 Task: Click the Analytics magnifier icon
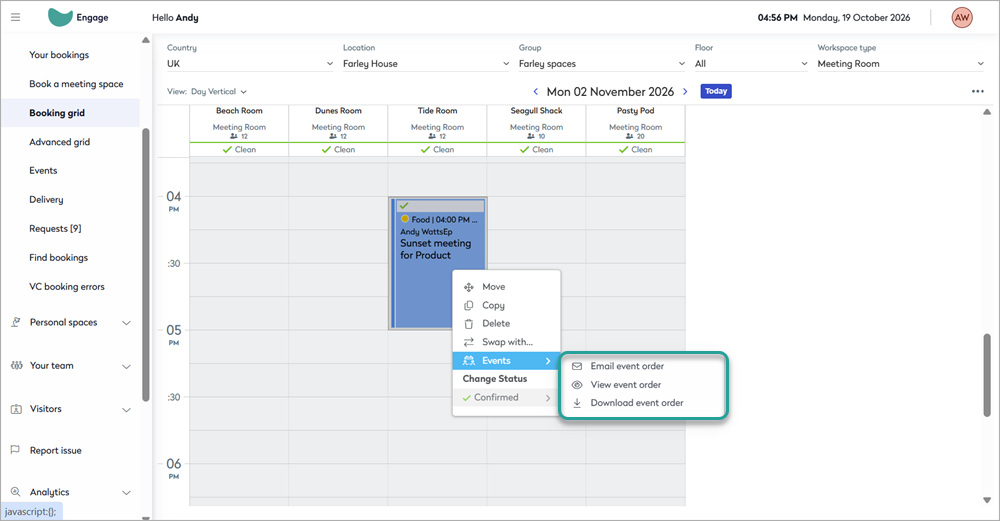(x=15, y=492)
